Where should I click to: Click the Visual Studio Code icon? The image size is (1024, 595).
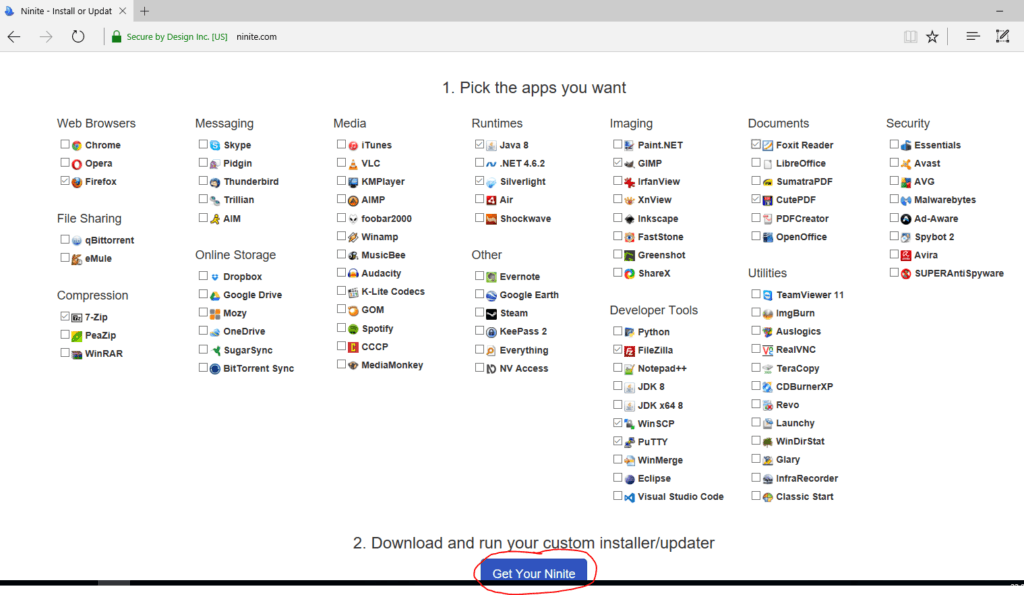pyautogui.click(x=630, y=497)
